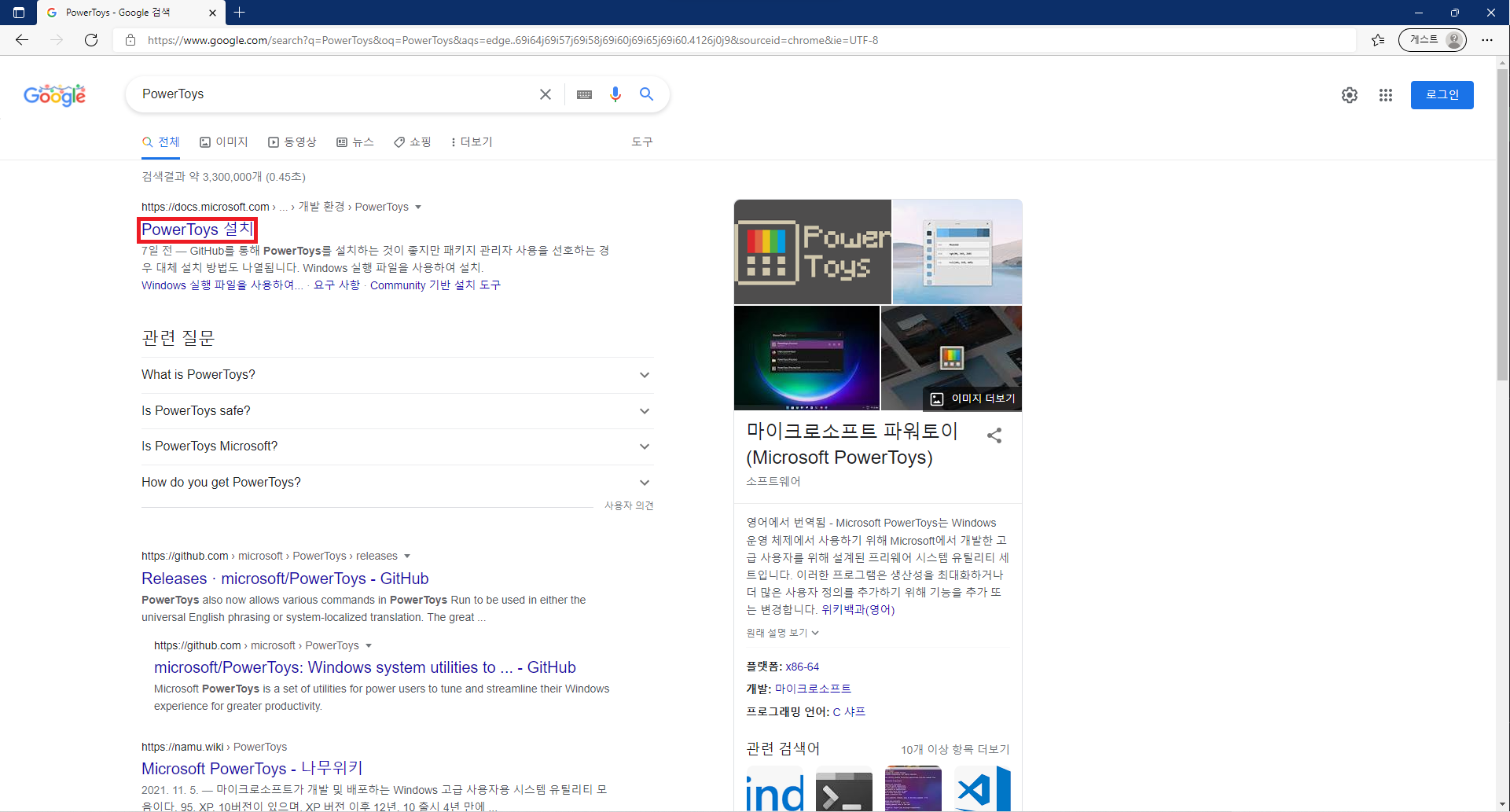Open dropdown arrow beside github microsoft › PowerToys URL
This screenshot has height=812, width=1510.
[369, 645]
